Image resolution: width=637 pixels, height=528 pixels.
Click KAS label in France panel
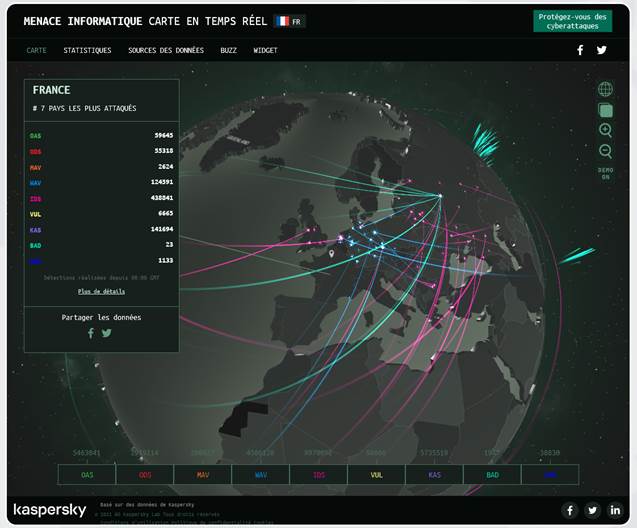[35, 230]
